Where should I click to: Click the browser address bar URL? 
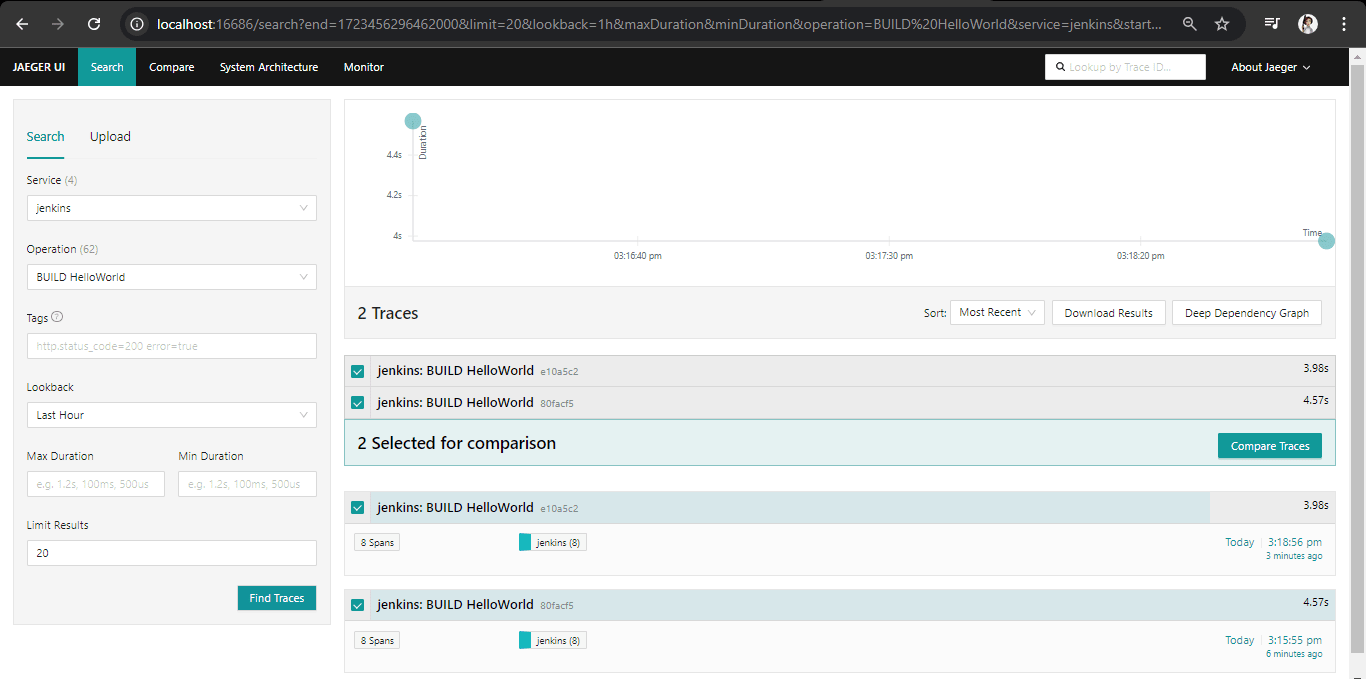658,24
